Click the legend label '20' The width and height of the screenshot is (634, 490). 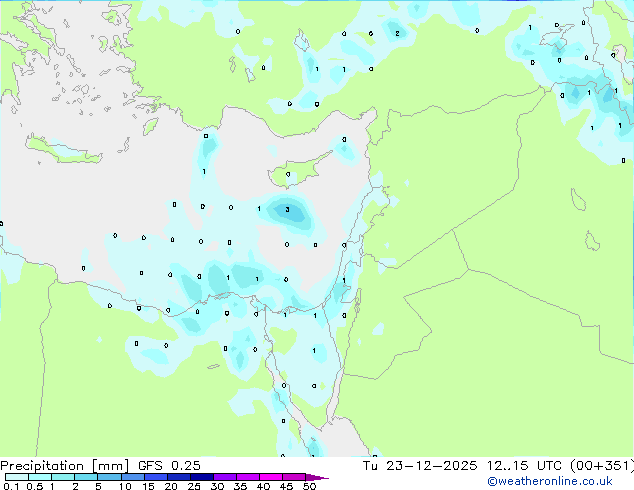(x=171, y=486)
